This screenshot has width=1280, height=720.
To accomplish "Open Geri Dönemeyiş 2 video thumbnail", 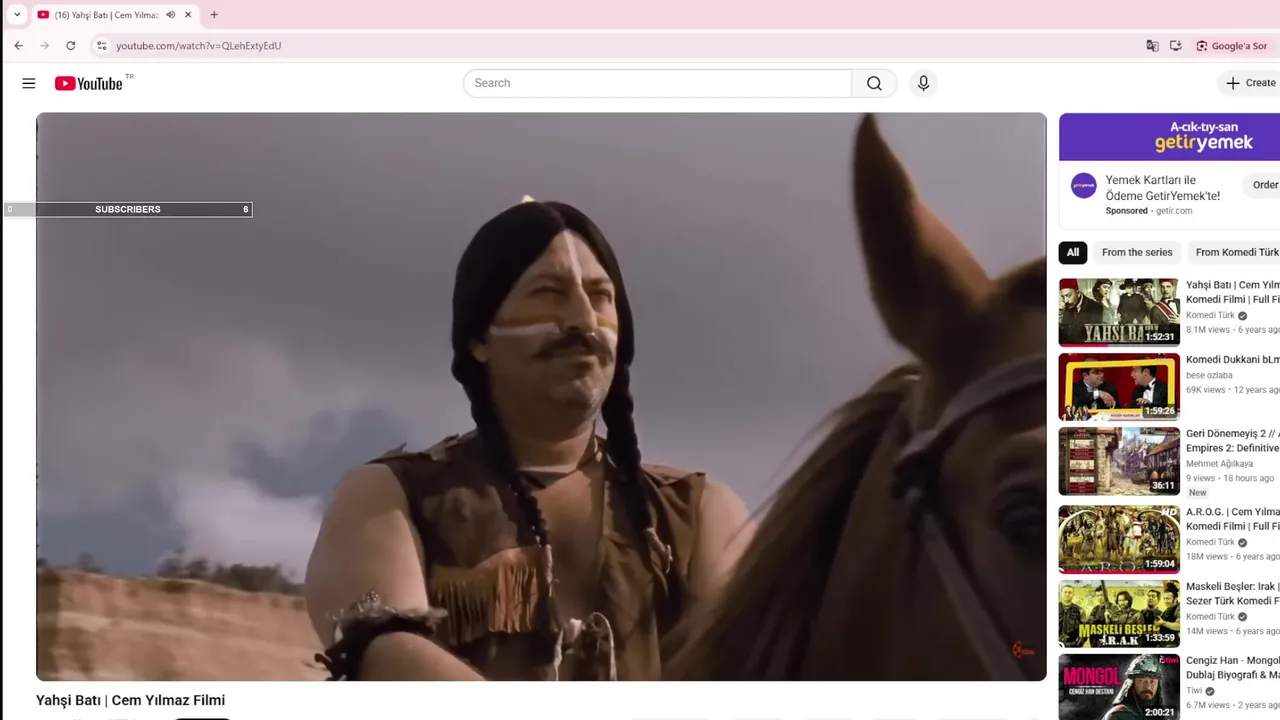I will pos(1119,461).
